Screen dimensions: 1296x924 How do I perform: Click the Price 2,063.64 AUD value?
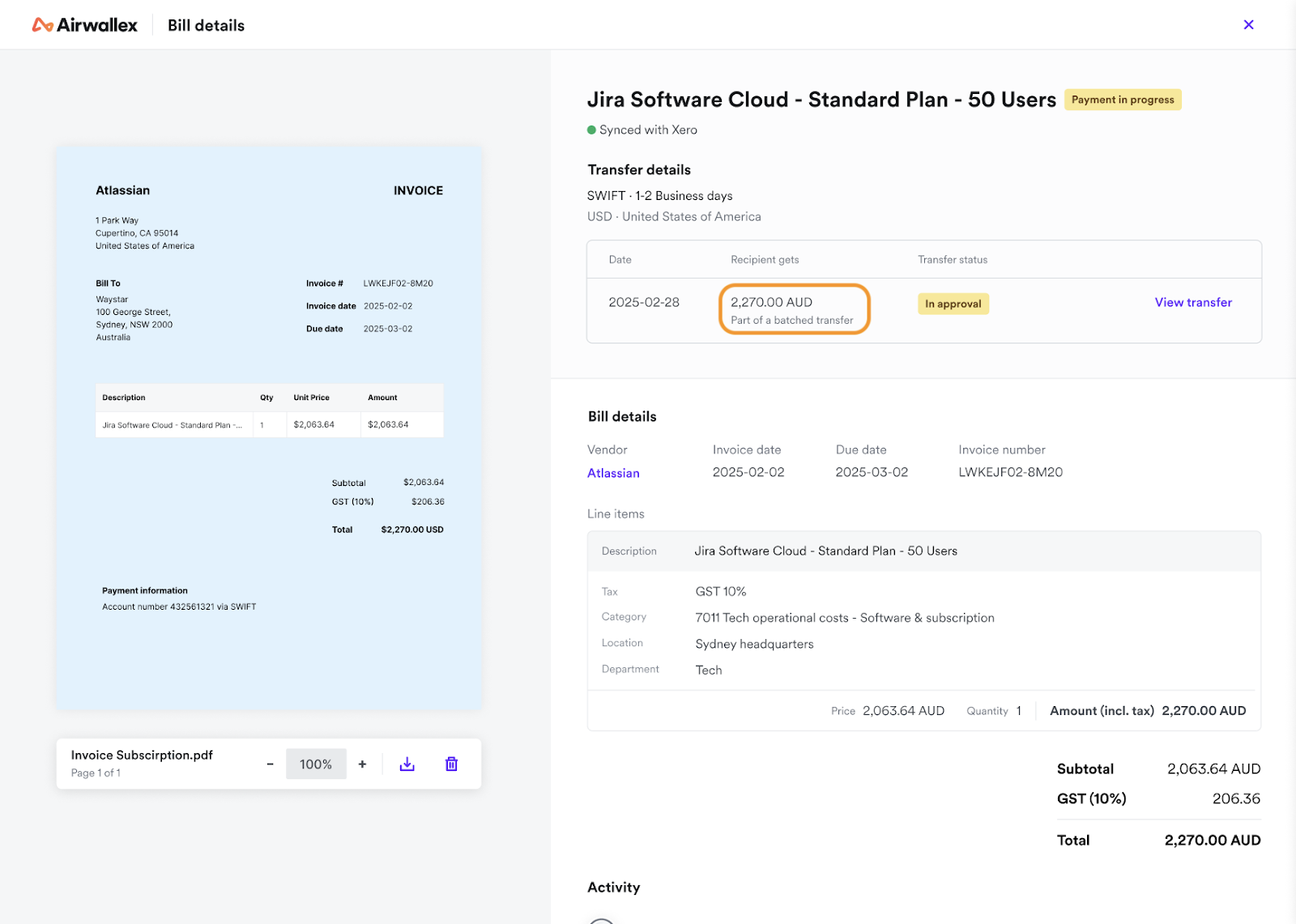(x=903, y=710)
